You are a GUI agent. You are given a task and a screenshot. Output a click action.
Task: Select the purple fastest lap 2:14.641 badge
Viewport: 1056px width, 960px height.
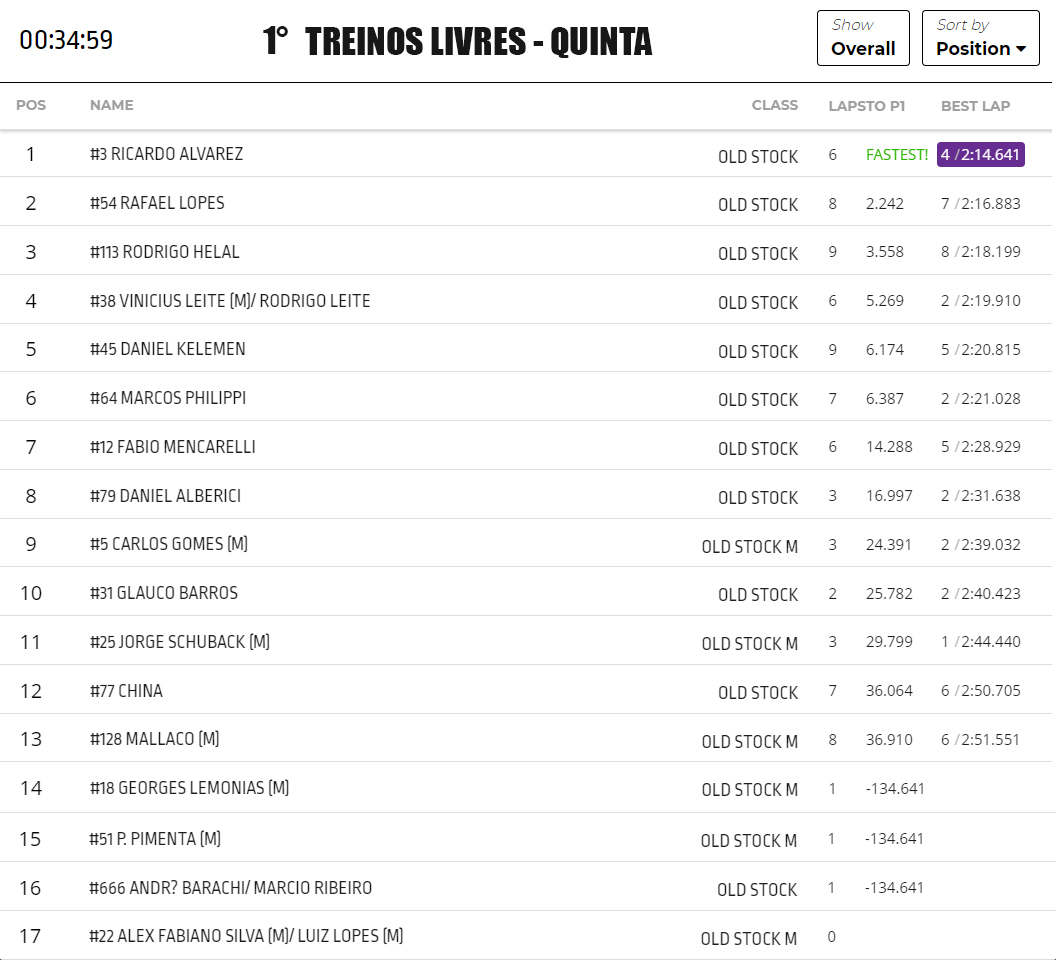(x=980, y=154)
